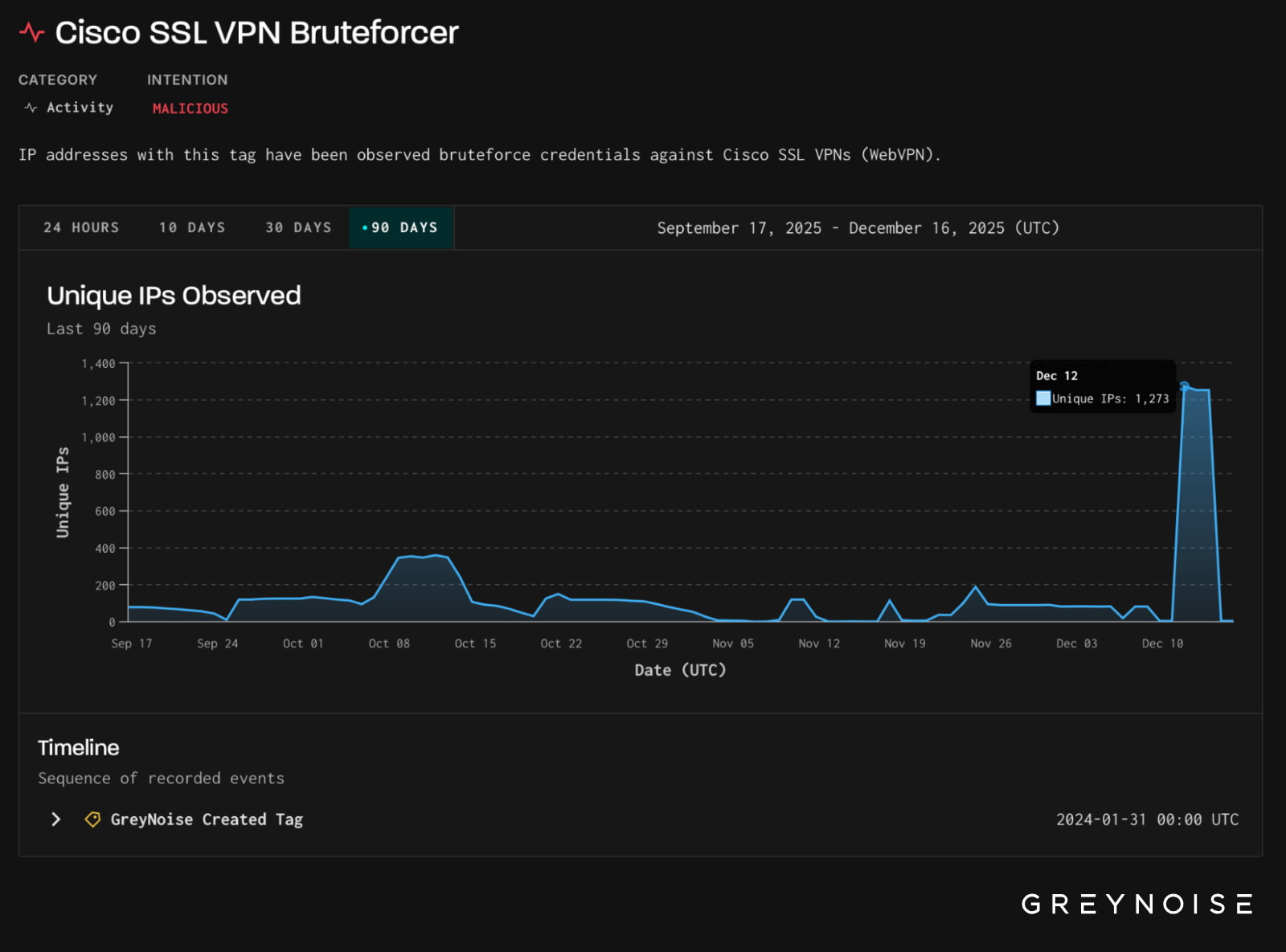Expand the GreyNoise Created Tag timeline entry
This screenshot has height=952, width=1286.
(x=55, y=819)
